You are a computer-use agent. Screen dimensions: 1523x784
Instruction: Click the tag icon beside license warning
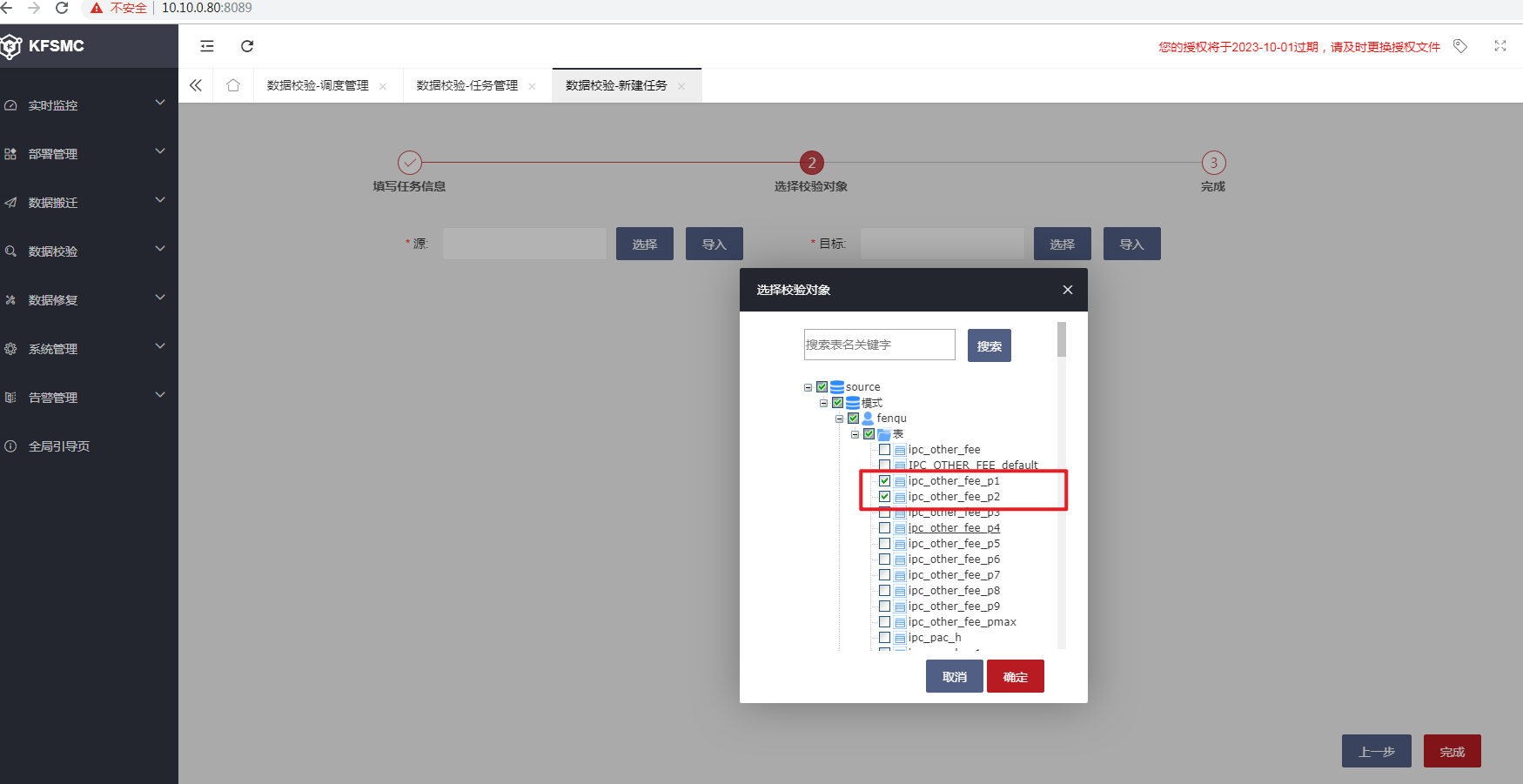pyautogui.click(x=1460, y=46)
